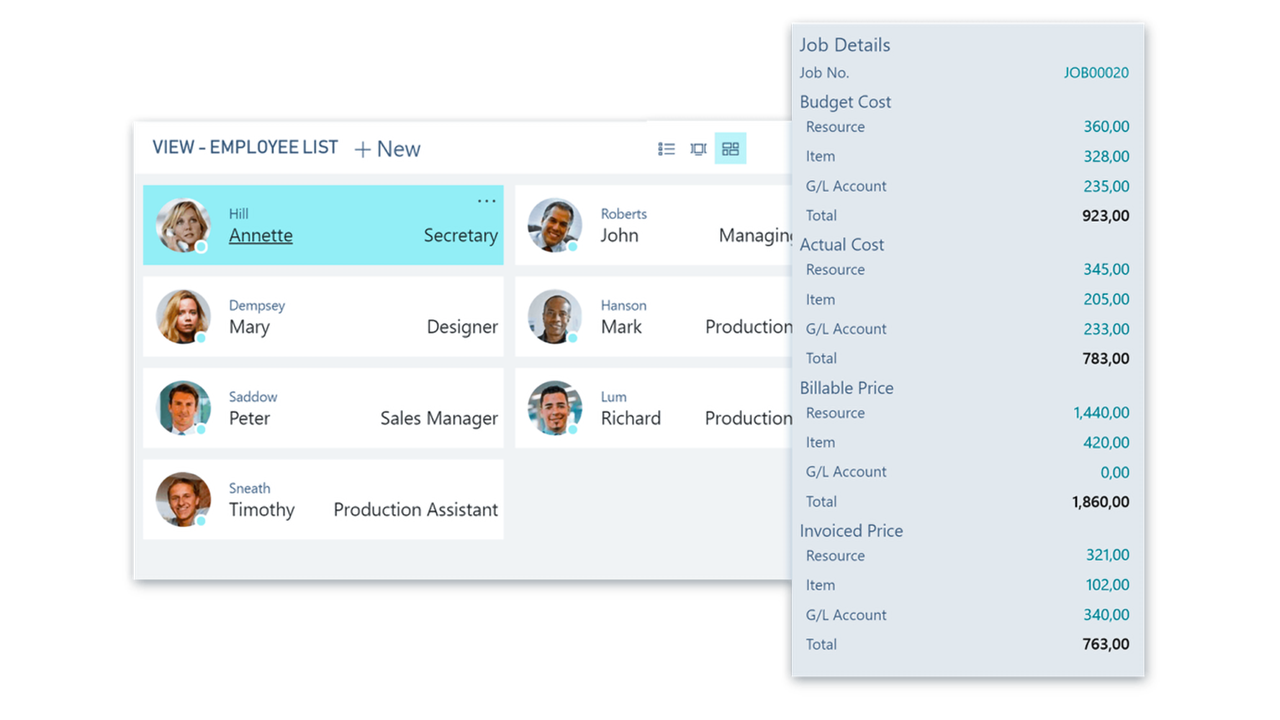
Task: Open Timothy Sneath's profile photo
Action: [x=183, y=500]
